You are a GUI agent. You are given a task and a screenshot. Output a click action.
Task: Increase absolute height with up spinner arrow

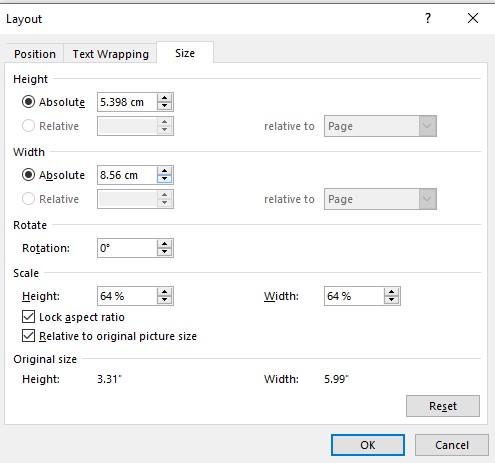pos(164,98)
